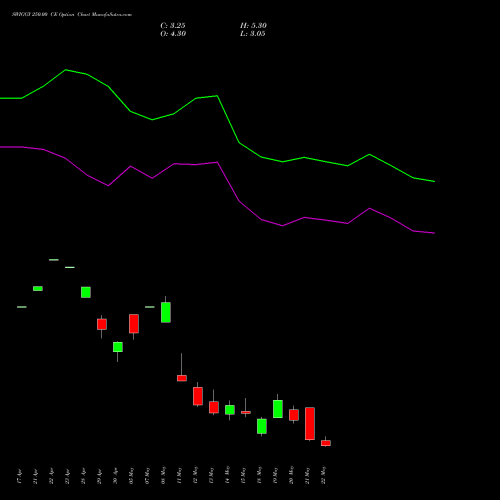500x500 pixels.
Task: Select the 11 May date label
Action: click(x=179, y=476)
